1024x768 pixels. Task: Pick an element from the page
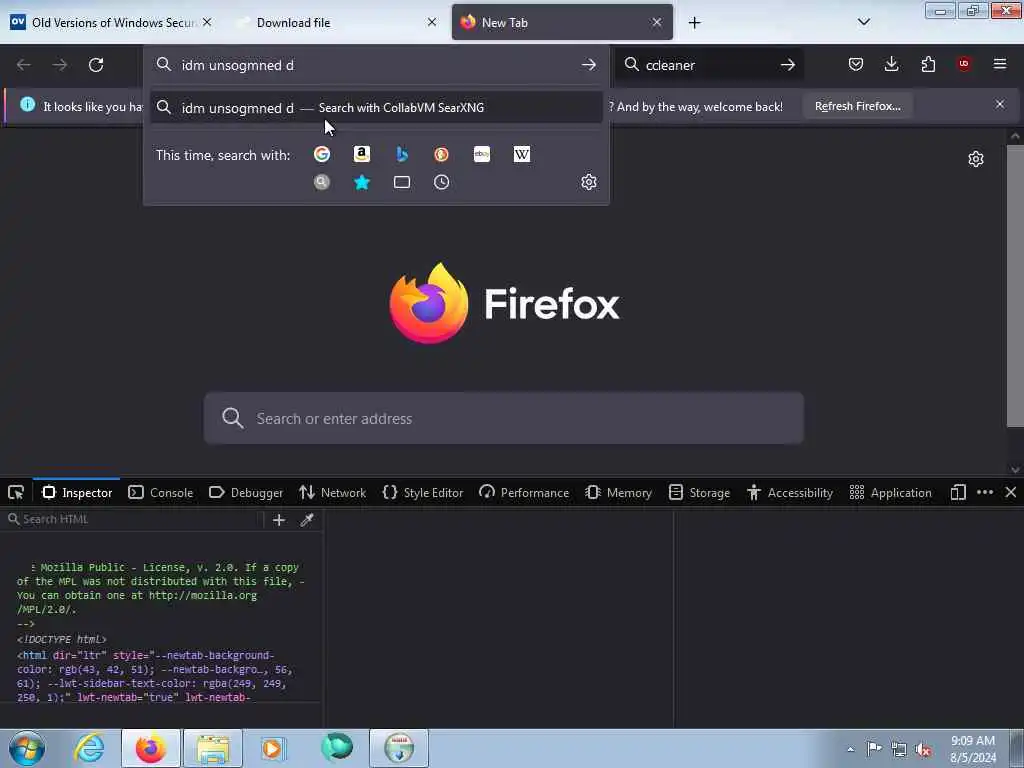coord(16,492)
